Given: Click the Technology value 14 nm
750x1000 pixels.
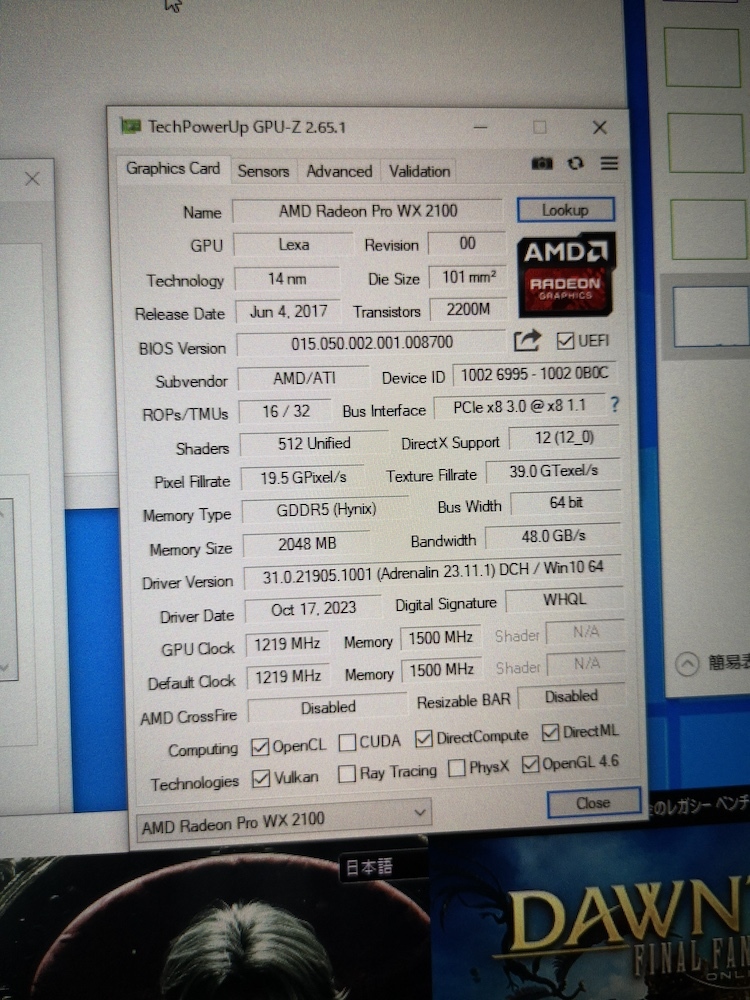Looking at the screenshot, I should pyautogui.click(x=287, y=279).
